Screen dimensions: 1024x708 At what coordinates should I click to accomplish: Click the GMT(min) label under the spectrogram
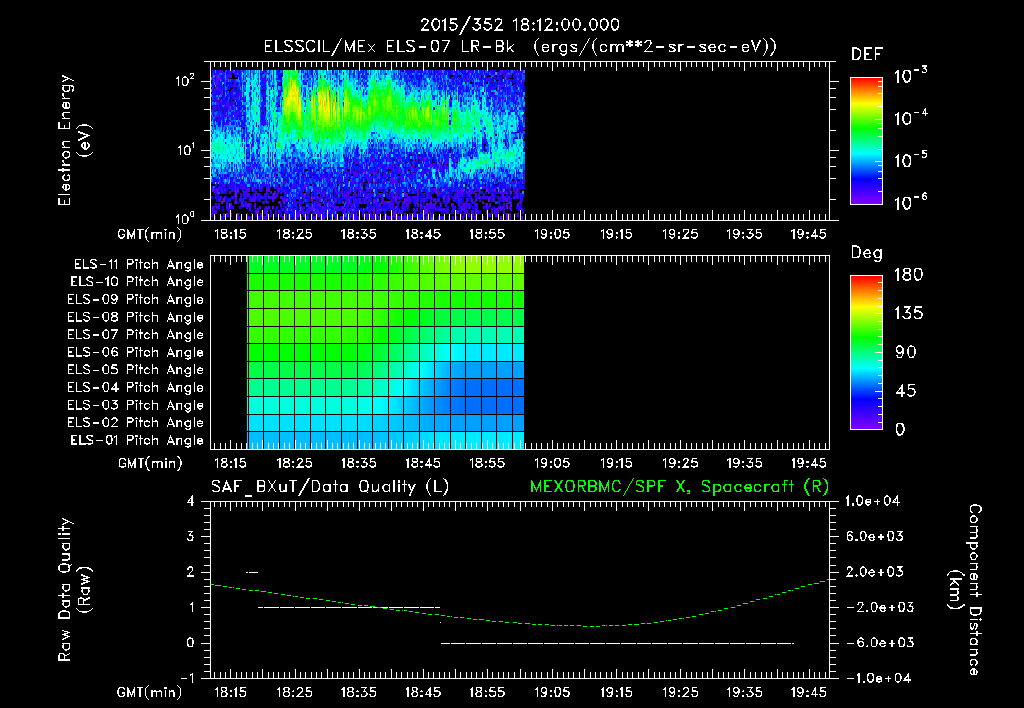click(149, 234)
